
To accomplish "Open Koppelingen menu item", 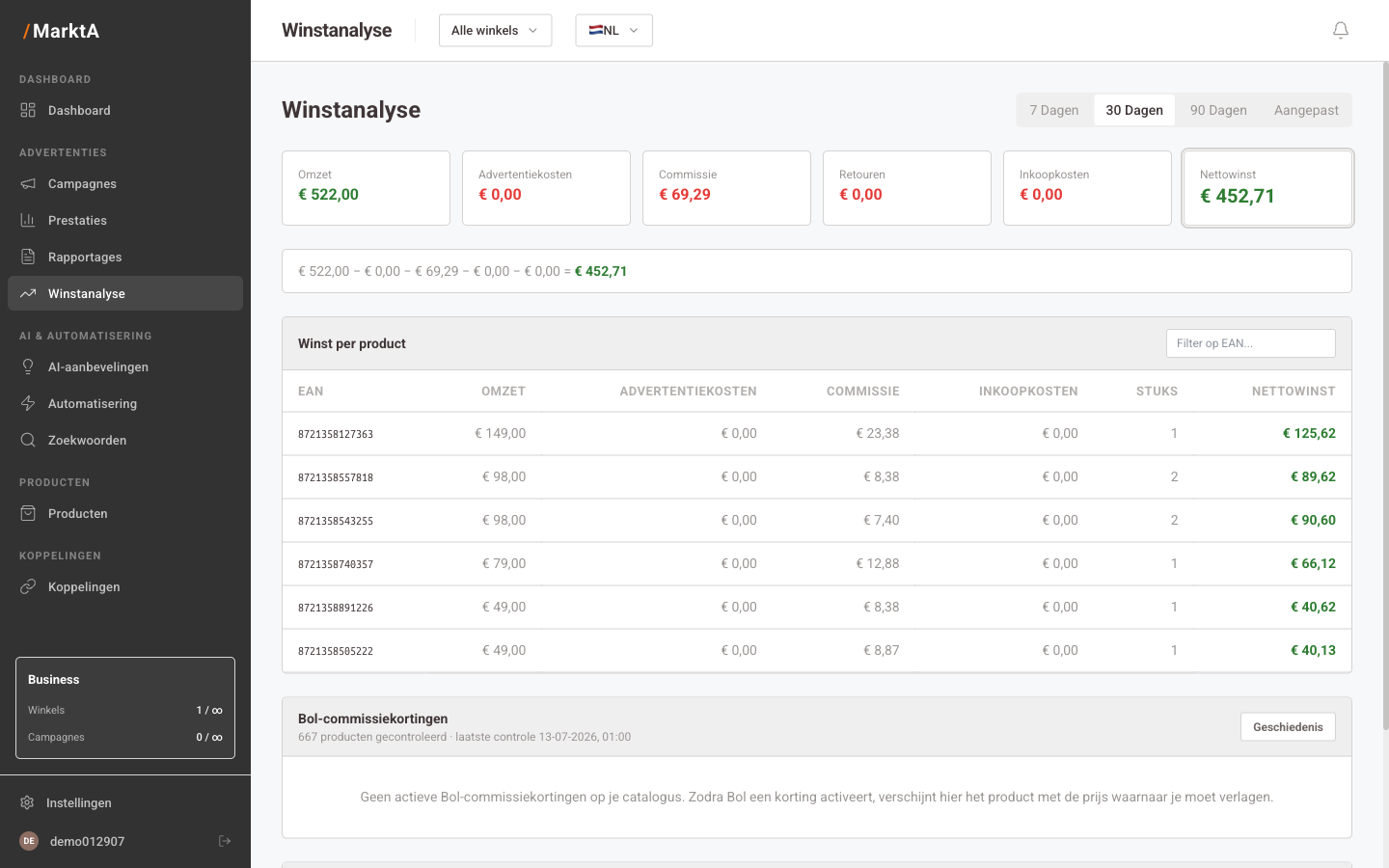I will pos(125,586).
